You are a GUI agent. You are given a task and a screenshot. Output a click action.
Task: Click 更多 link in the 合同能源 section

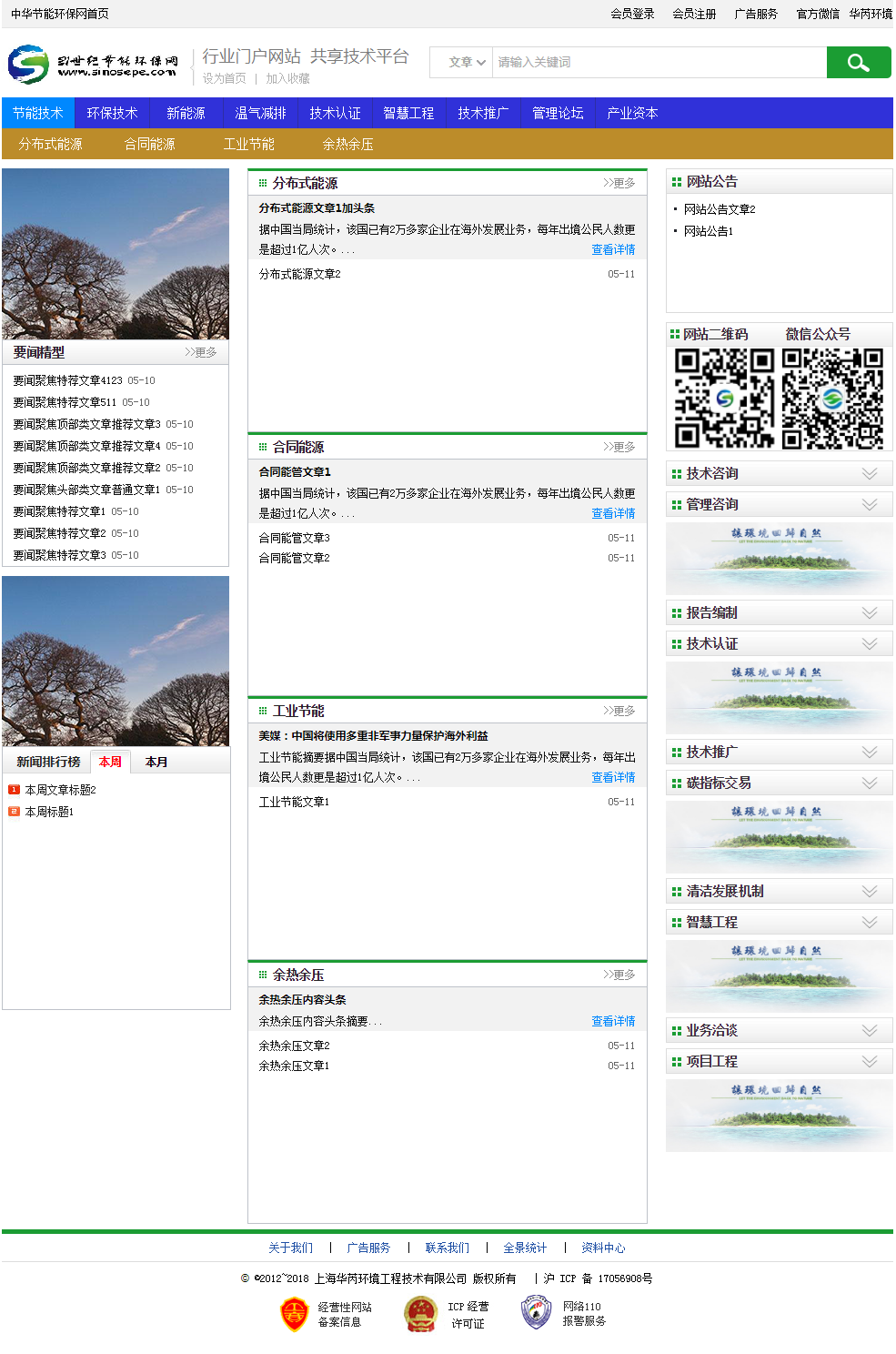pyautogui.click(x=619, y=447)
